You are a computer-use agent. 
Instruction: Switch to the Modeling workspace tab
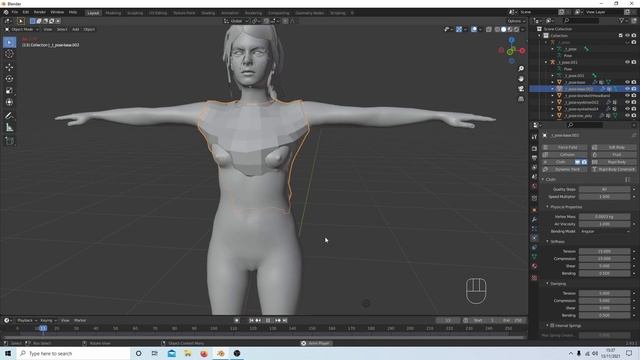tap(113, 13)
